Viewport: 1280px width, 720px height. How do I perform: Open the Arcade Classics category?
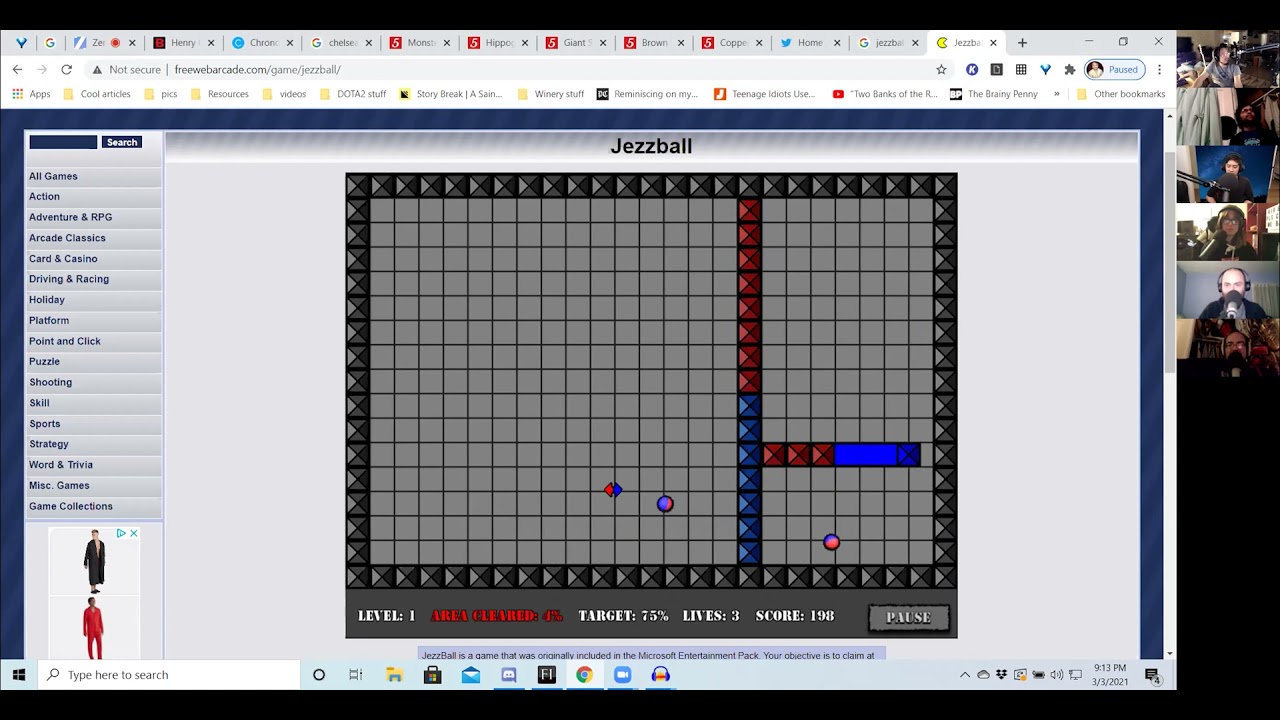click(x=94, y=238)
